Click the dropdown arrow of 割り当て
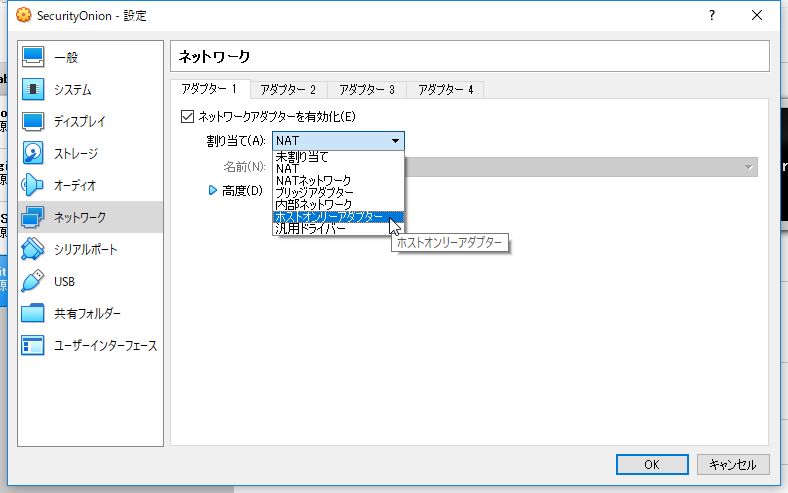Image resolution: width=788 pixels, height=493 pixels. coord(396,141)
